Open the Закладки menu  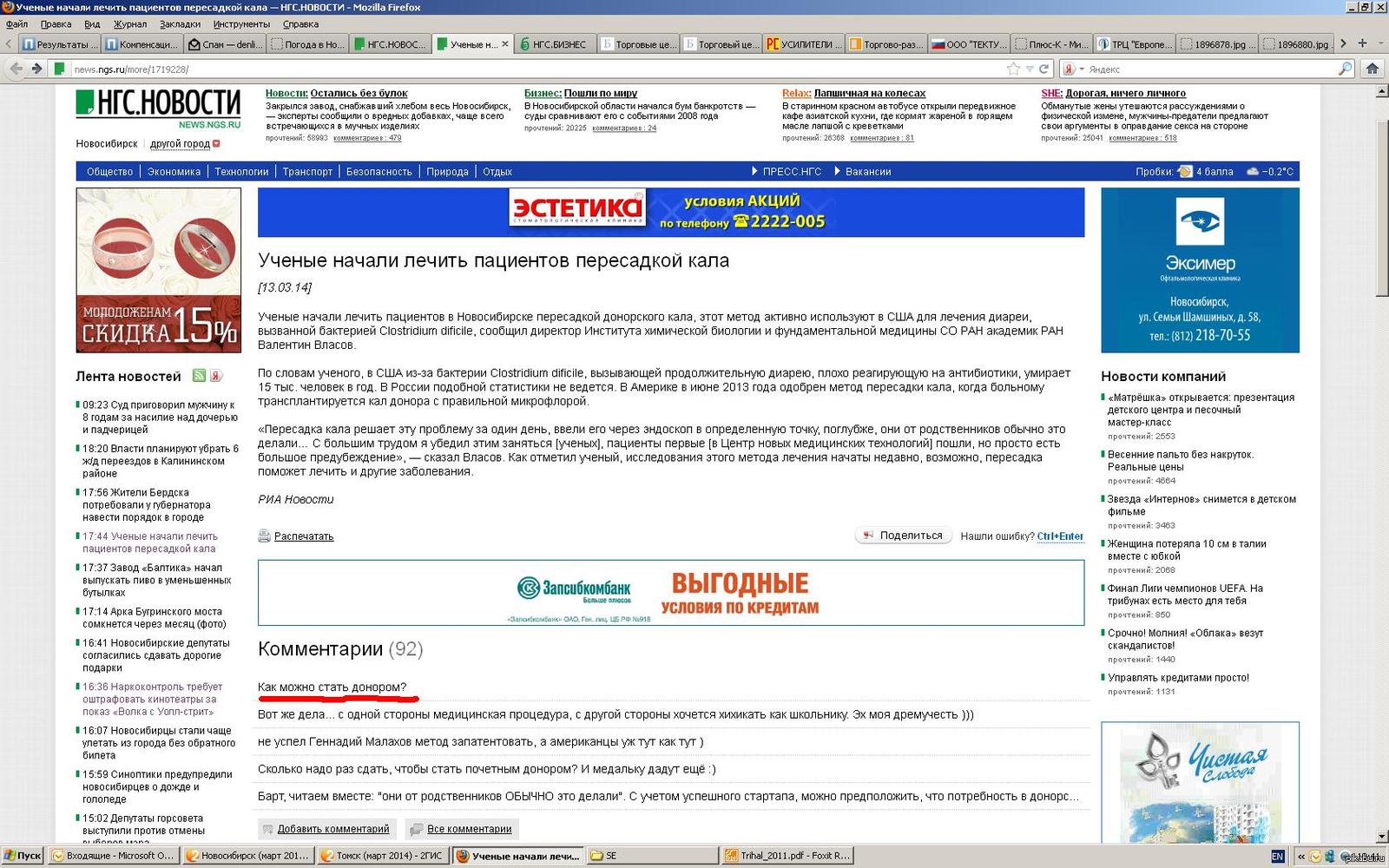point(180,24)
